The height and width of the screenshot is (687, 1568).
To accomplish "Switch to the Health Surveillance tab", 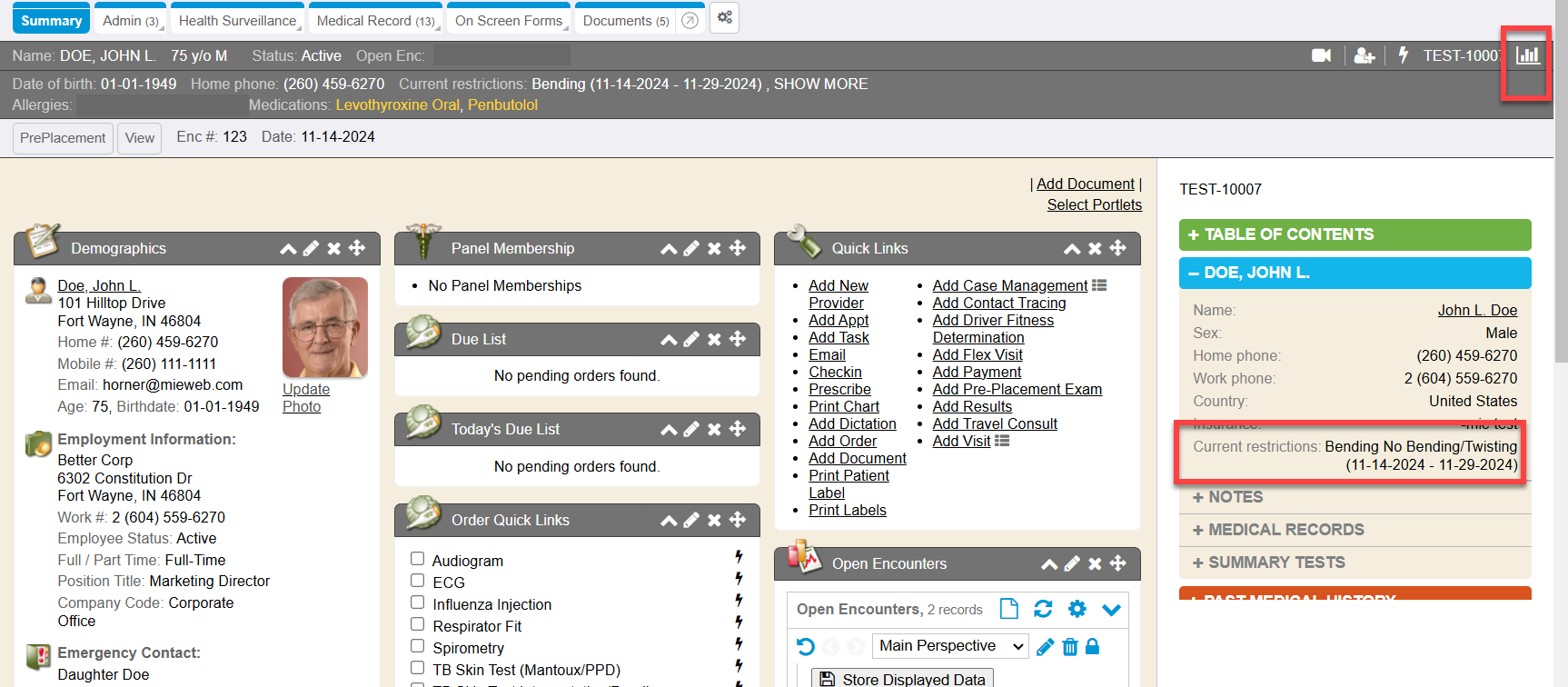I will pyautogui.click(x=237, y=20).
